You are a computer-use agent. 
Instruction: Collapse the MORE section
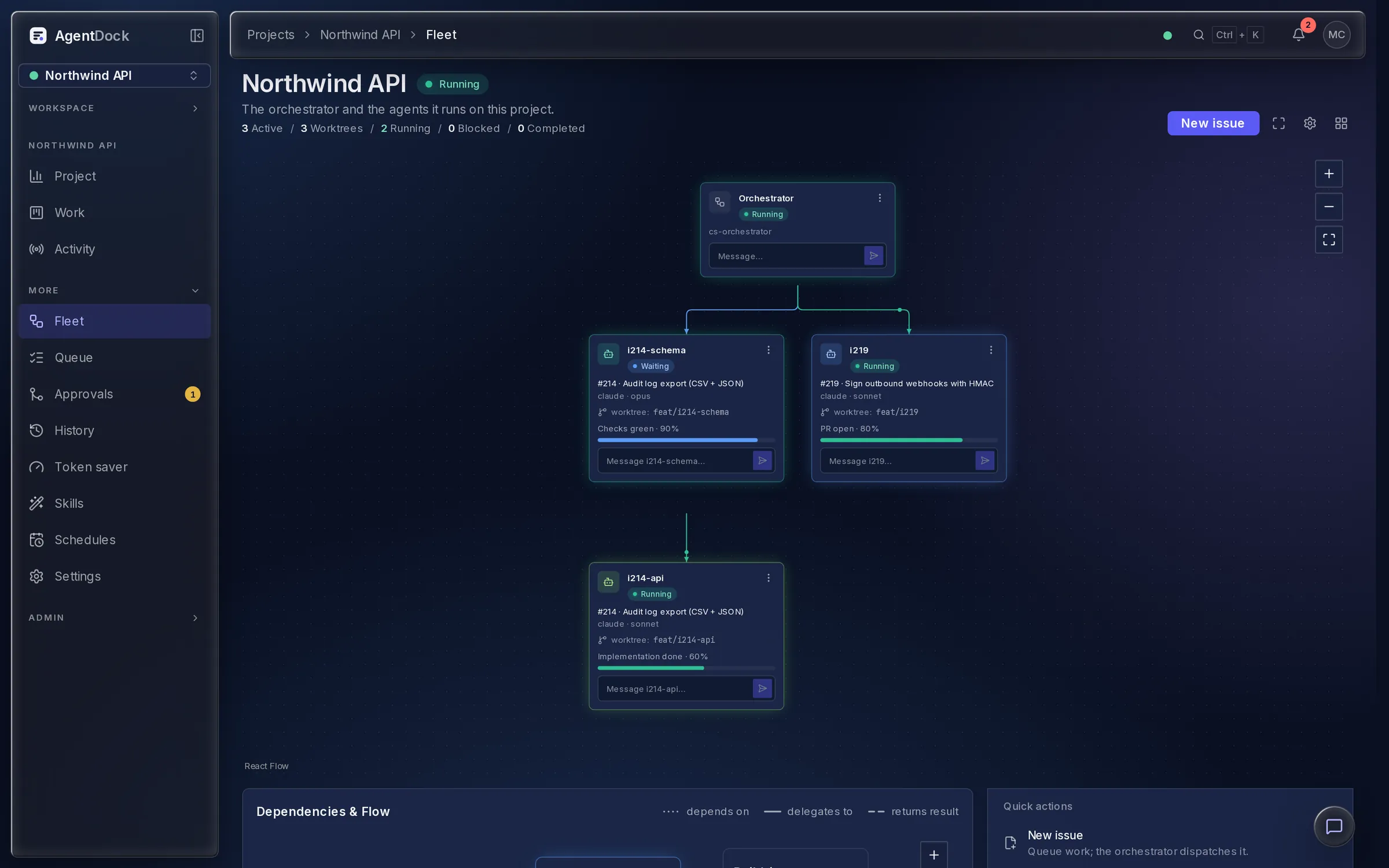click(115, 290)
